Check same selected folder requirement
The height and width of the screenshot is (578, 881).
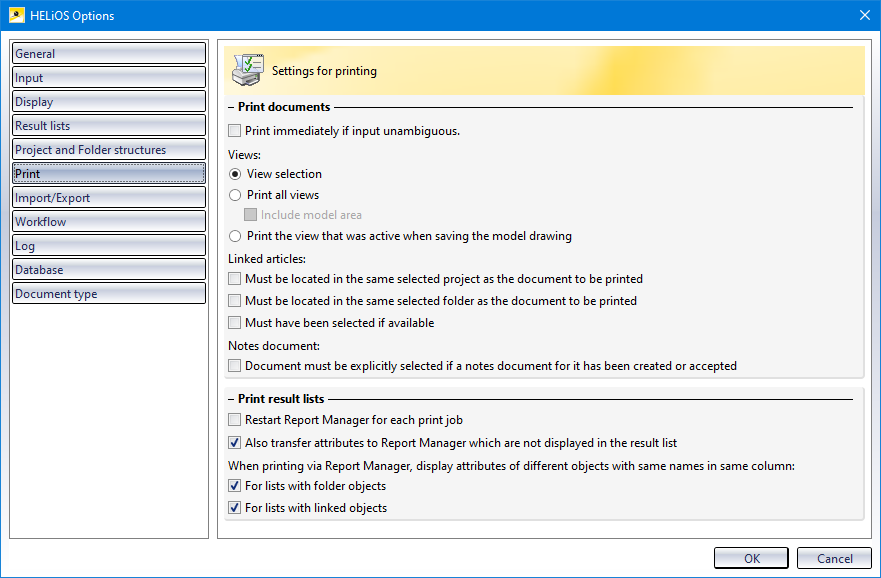(x=234, y=301)
